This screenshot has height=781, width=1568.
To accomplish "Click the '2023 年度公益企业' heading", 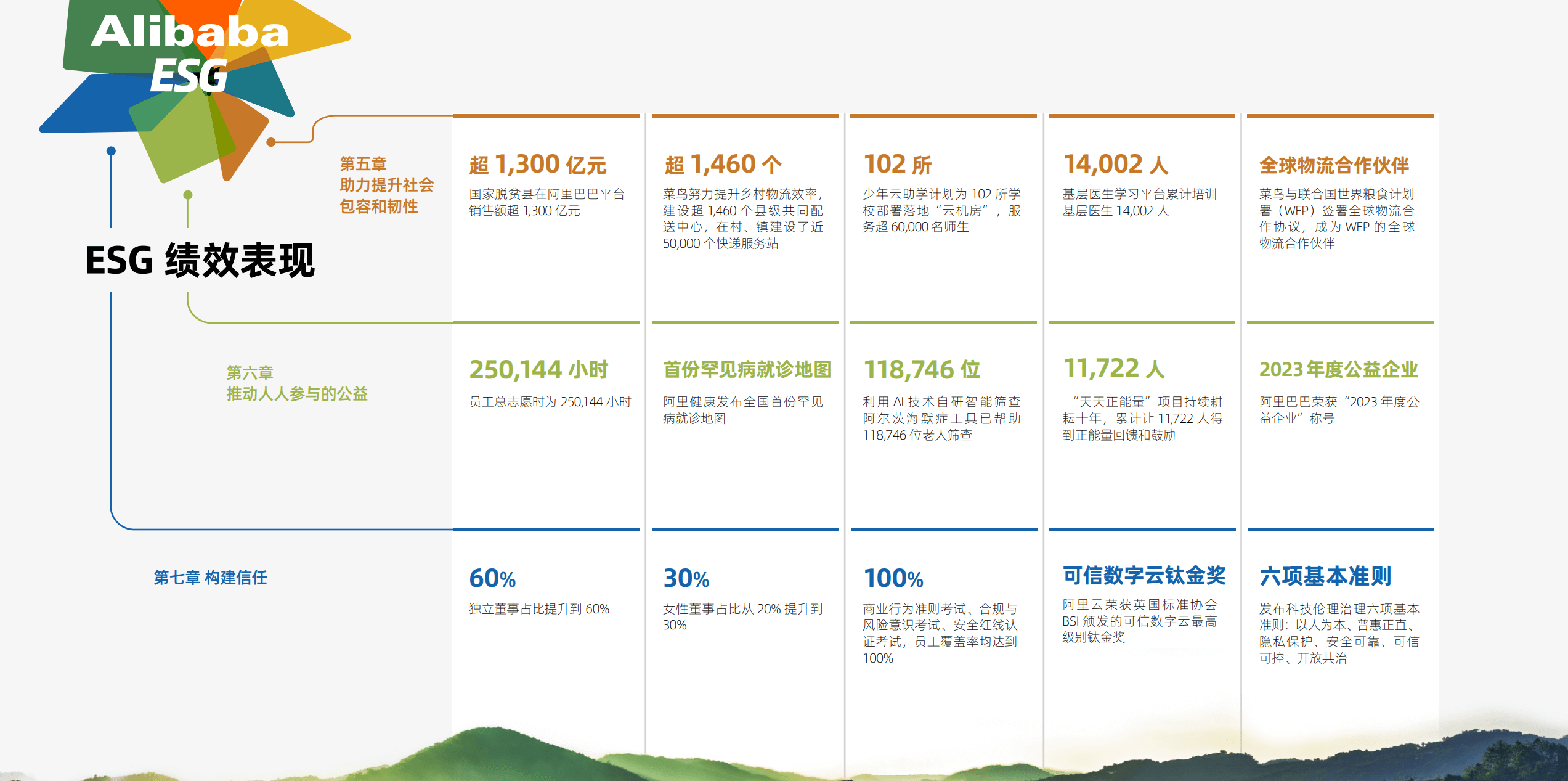I will [x=1339, y=370].
